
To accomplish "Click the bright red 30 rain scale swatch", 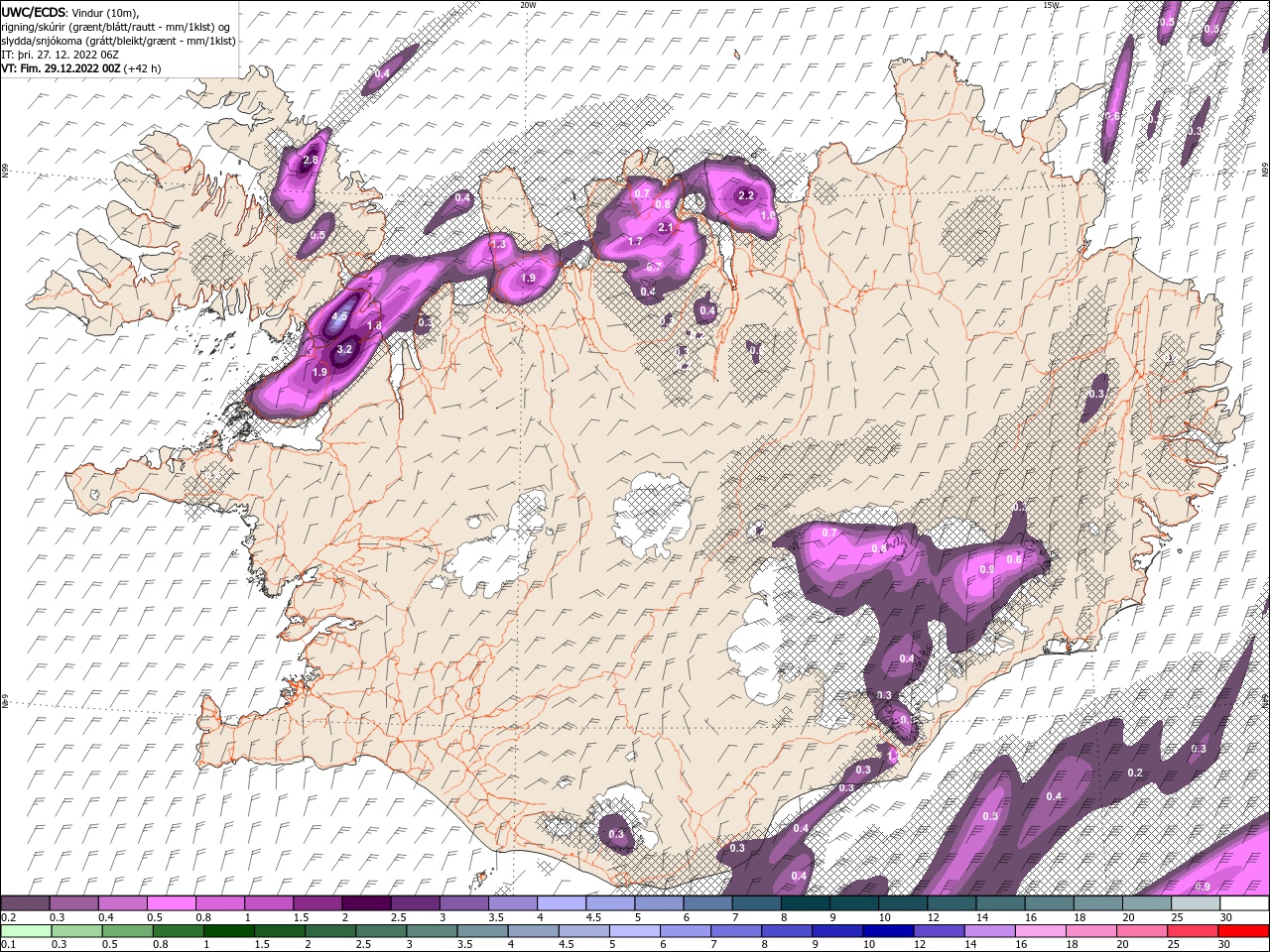I will (x=1242, y=931).
